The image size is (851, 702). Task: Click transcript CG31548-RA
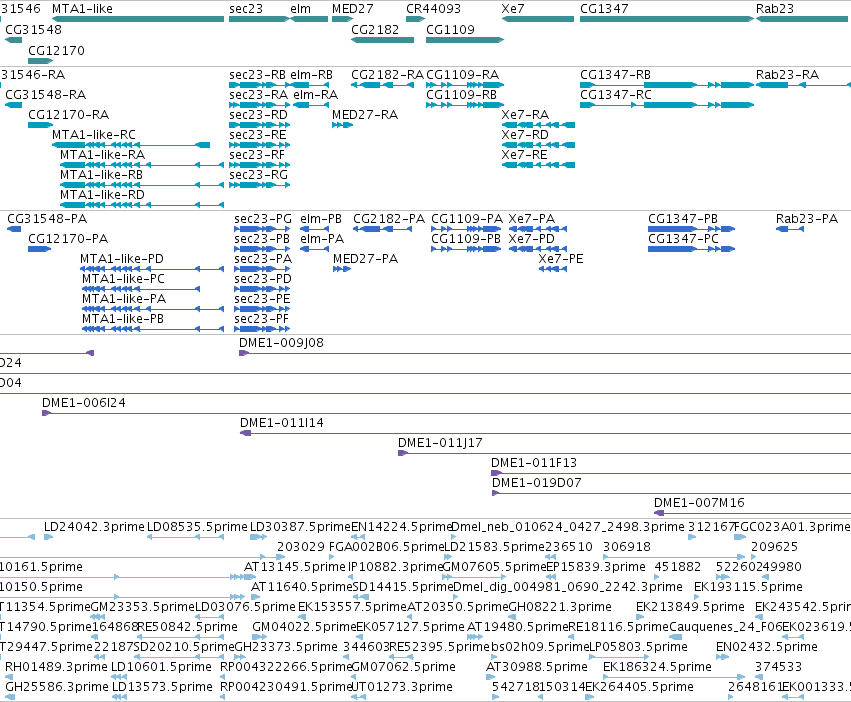tap(14, 105)
